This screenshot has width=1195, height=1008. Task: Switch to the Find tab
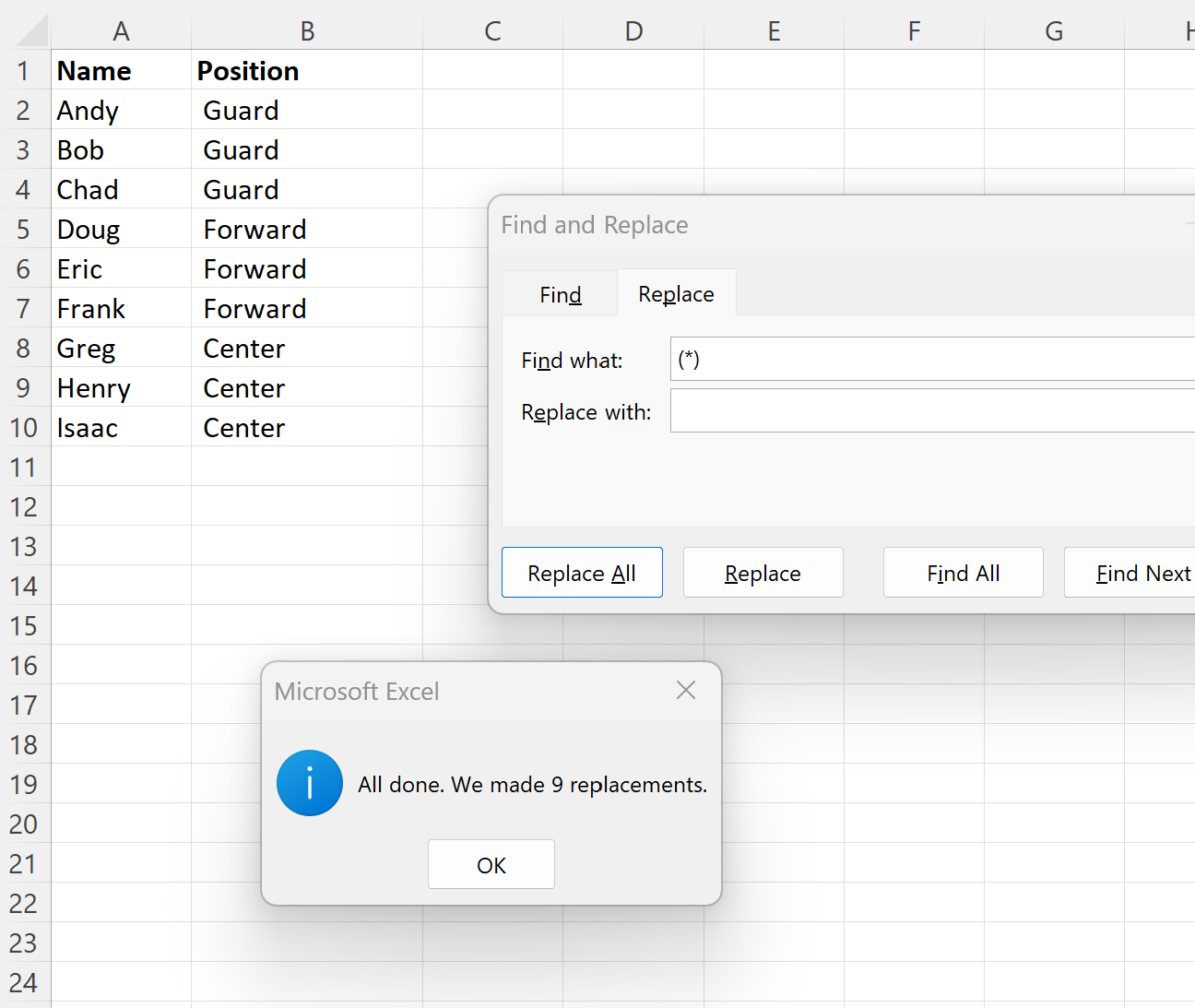point(560,293)
